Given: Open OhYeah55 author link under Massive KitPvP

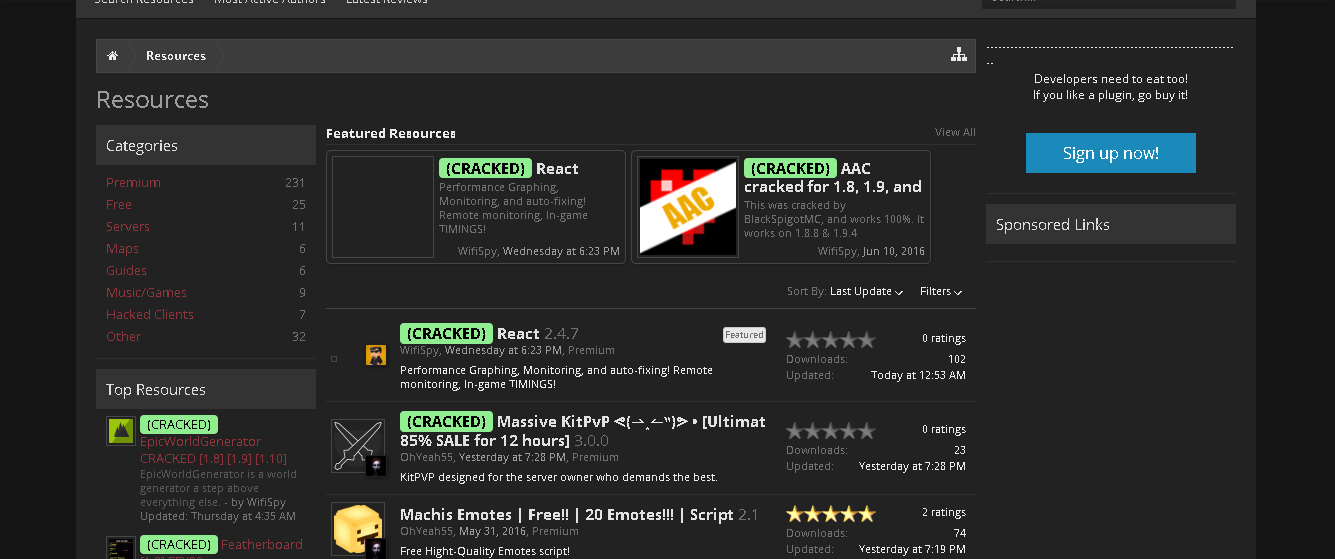Looking at the screenshot, I should click(427, 457).
